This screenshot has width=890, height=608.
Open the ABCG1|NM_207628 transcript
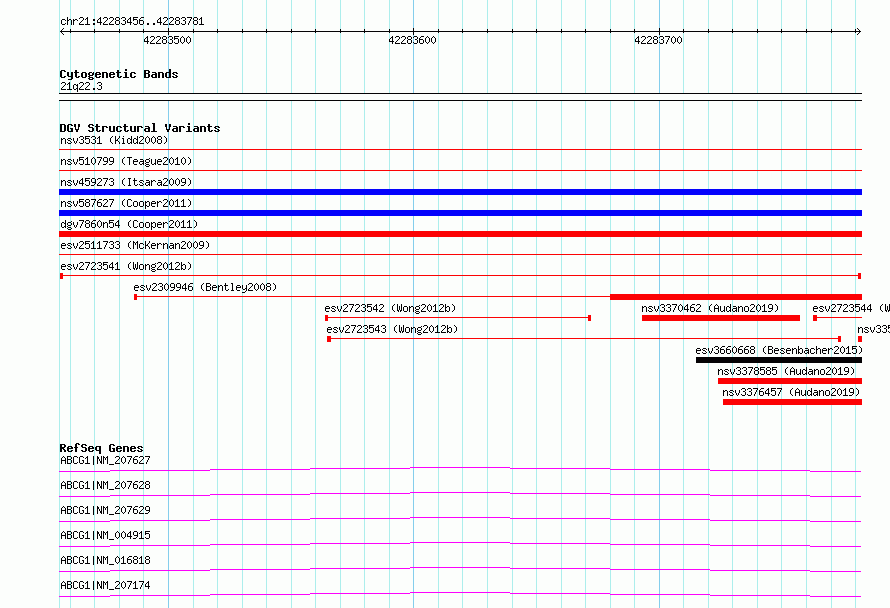coord(105,485)
